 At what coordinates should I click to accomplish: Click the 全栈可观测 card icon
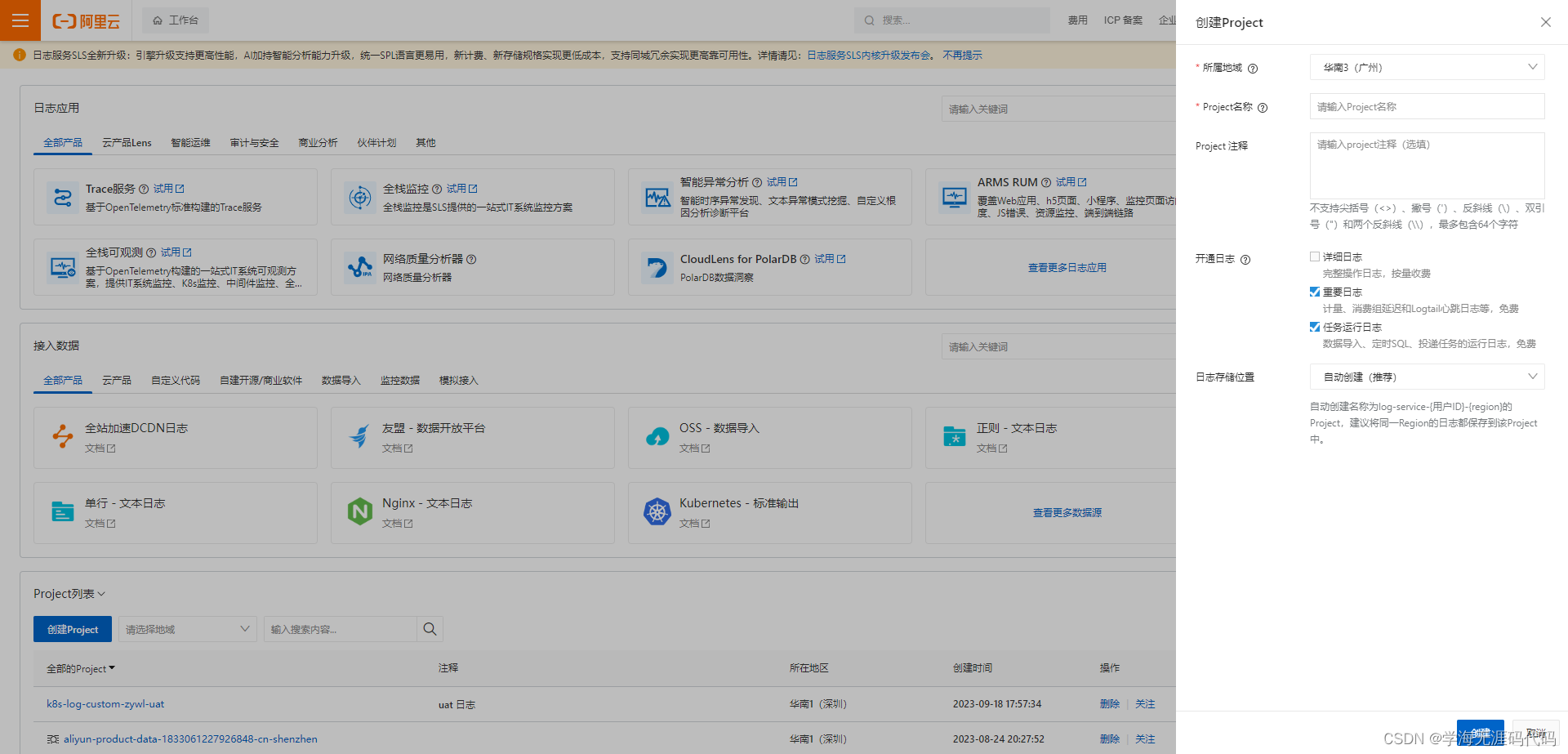[x=63, y=267]
